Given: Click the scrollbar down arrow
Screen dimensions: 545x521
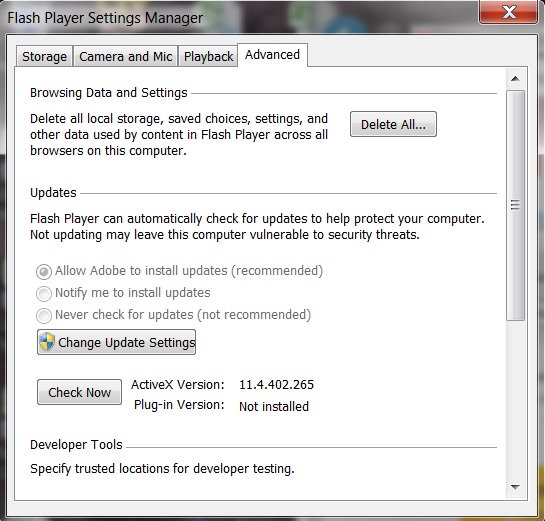Looking at the screenshot, I should point(515,487).
